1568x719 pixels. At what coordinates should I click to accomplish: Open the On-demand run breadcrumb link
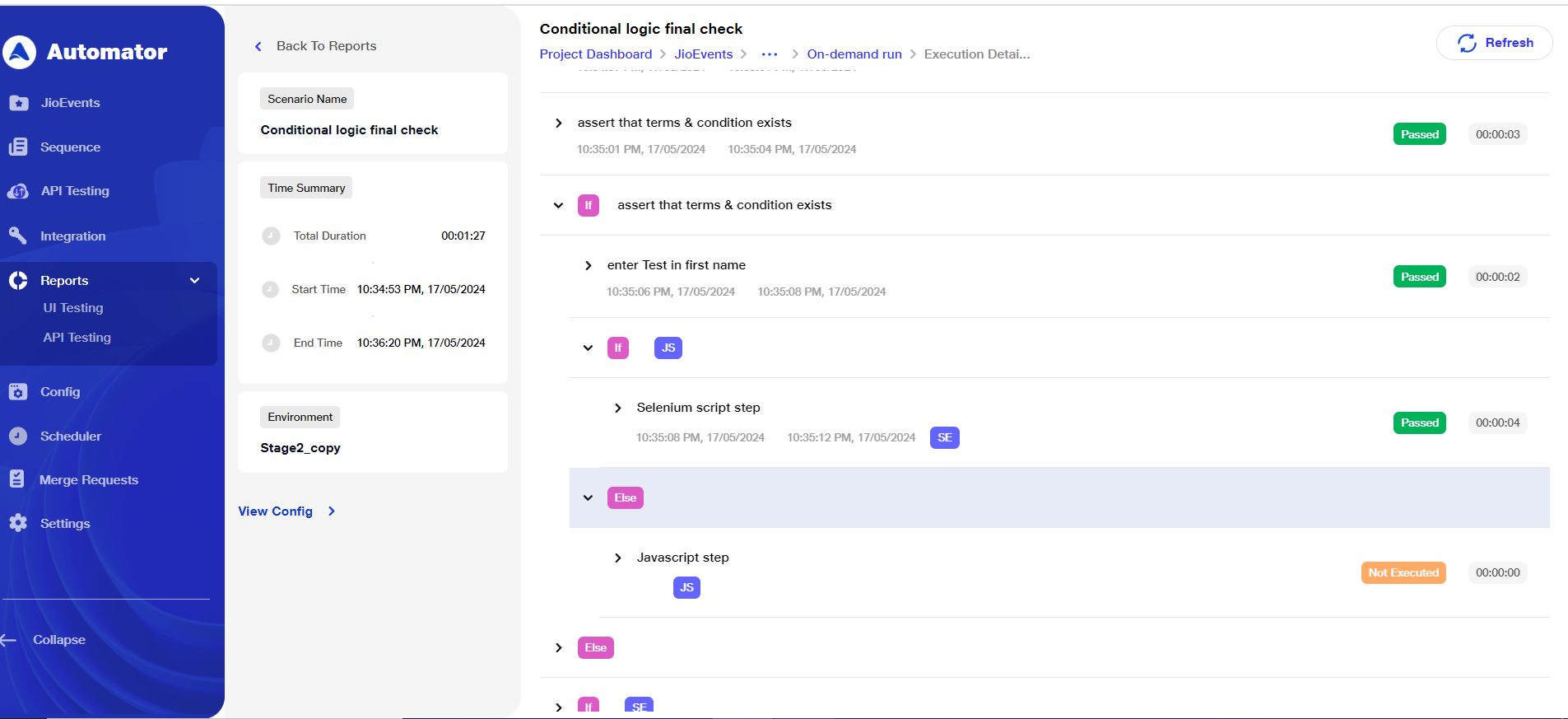click(854, 54)
